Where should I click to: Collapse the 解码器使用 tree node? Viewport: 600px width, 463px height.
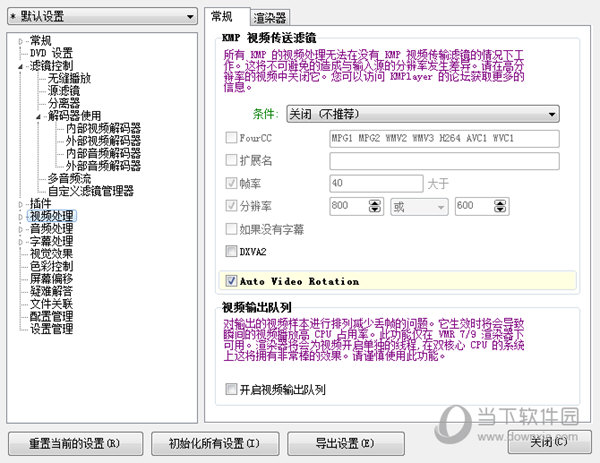coord(38,116)
